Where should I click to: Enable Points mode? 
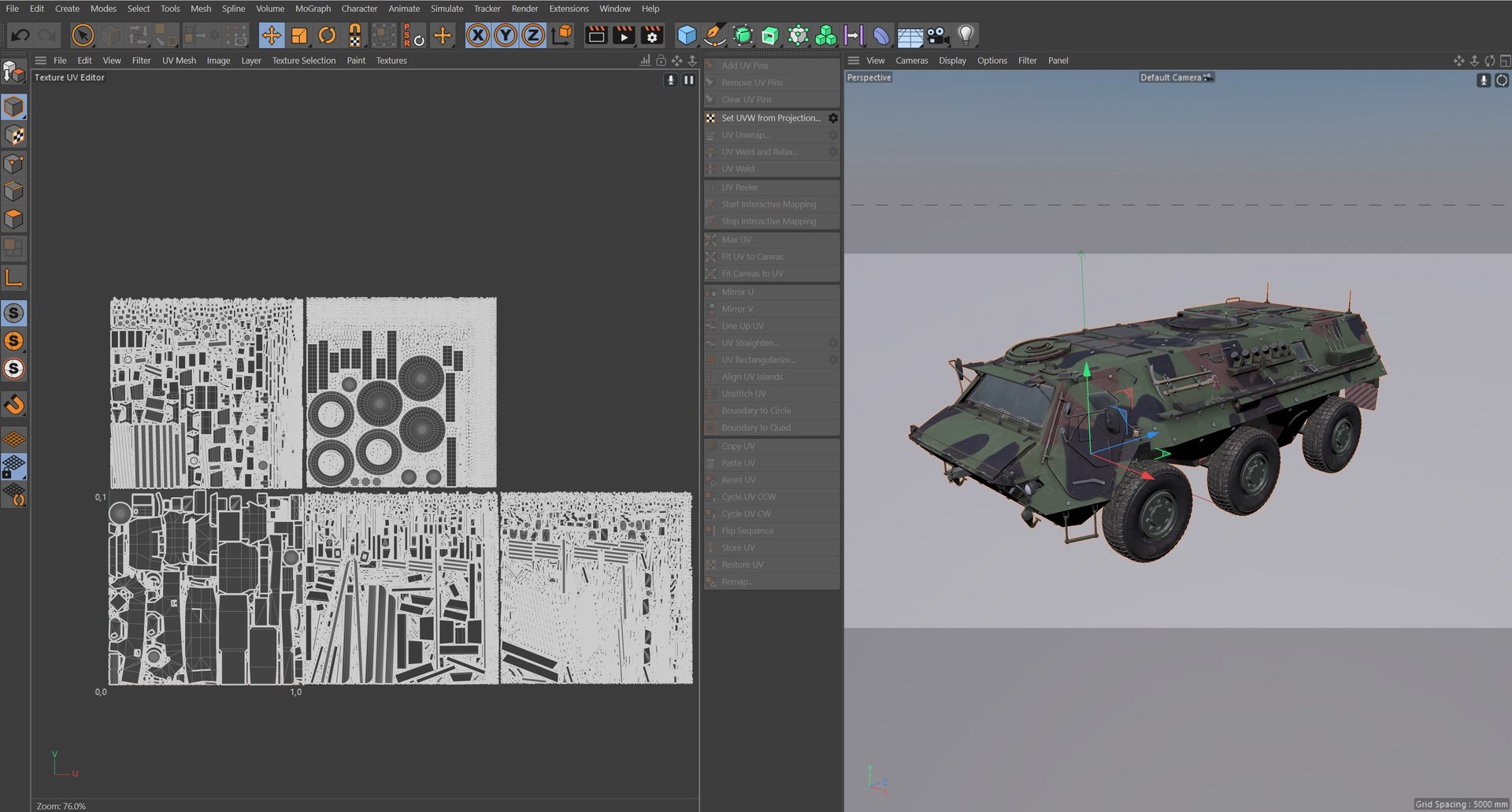tap(14, 163)
